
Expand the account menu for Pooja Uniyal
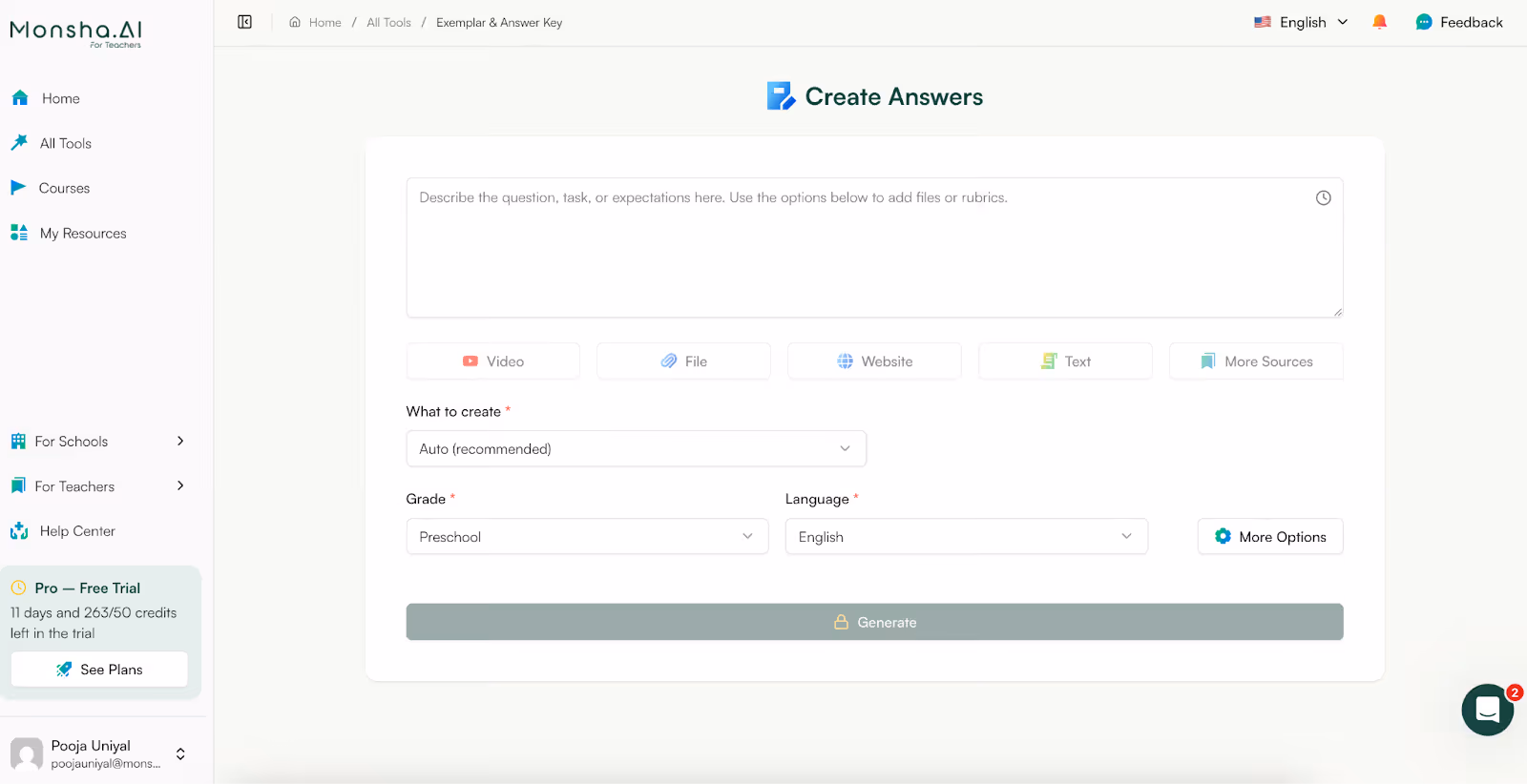click(x=180, y=753)
